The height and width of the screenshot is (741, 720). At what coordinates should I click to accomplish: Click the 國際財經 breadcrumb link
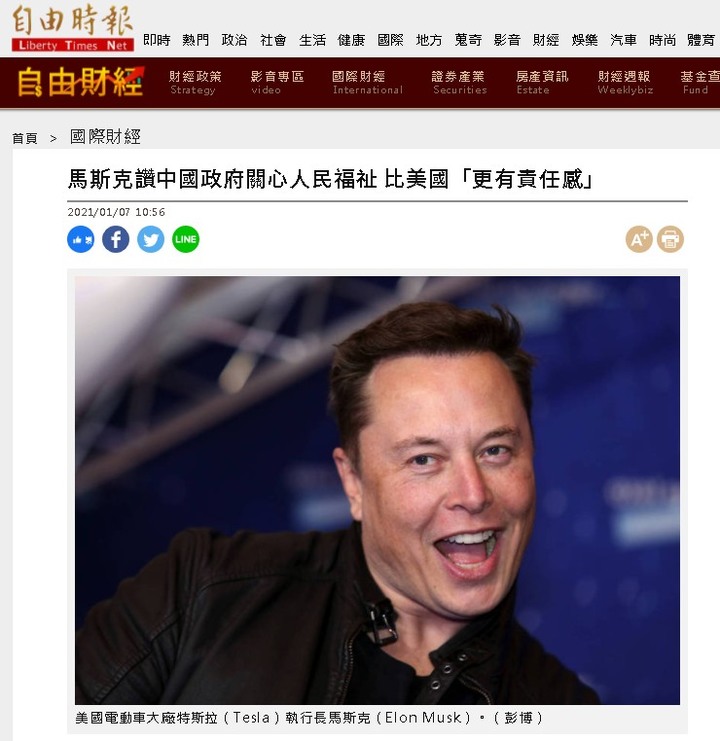(105, 137)
